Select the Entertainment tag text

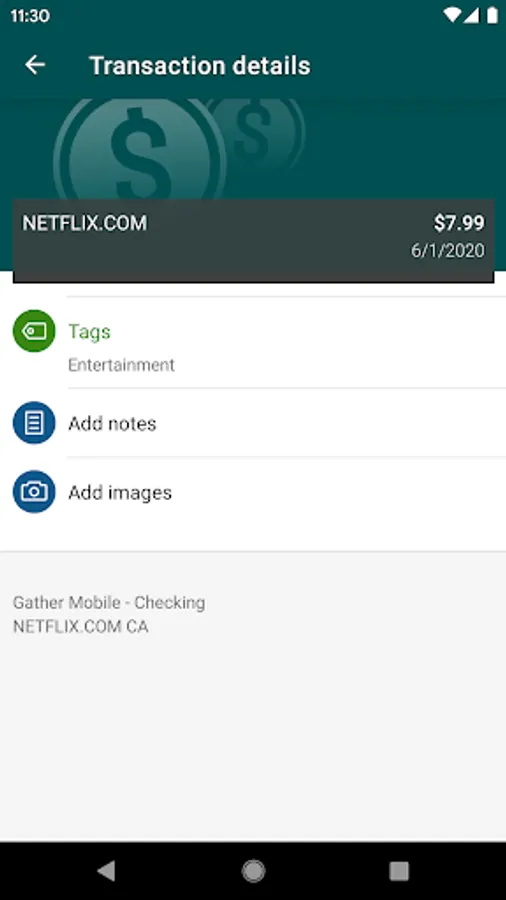(x=121, y=365)
